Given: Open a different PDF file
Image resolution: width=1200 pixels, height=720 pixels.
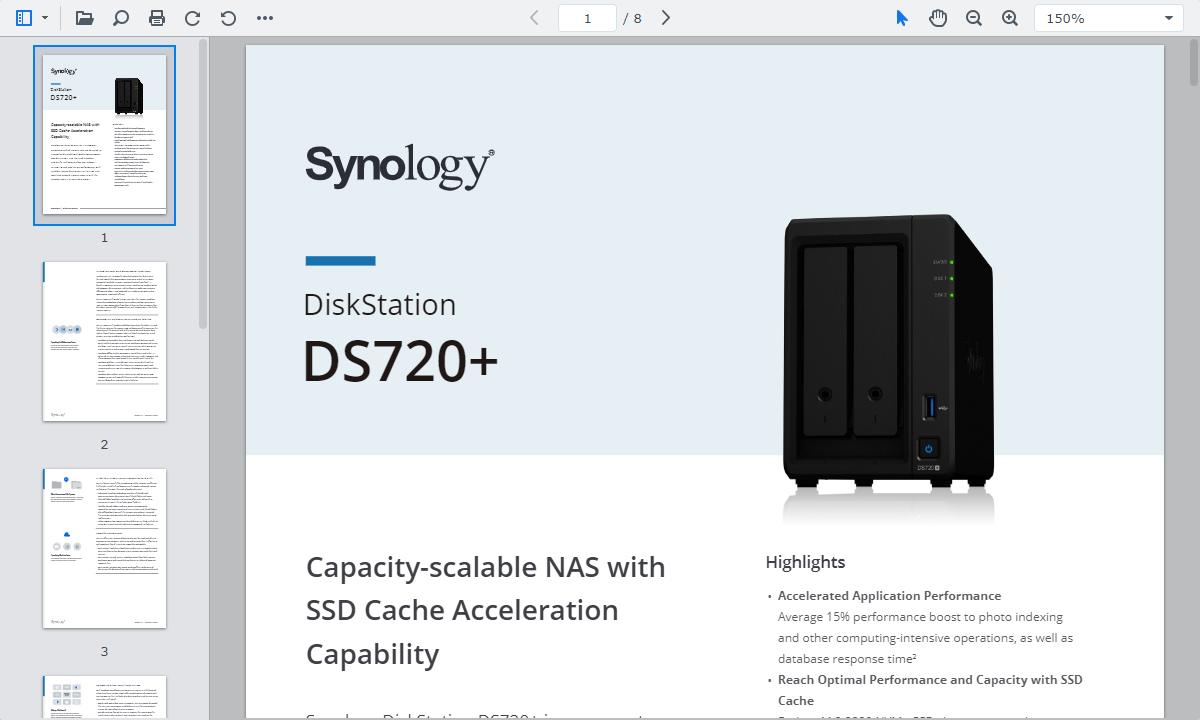Looking at the screenshot, I should click(x=84, y=17).
